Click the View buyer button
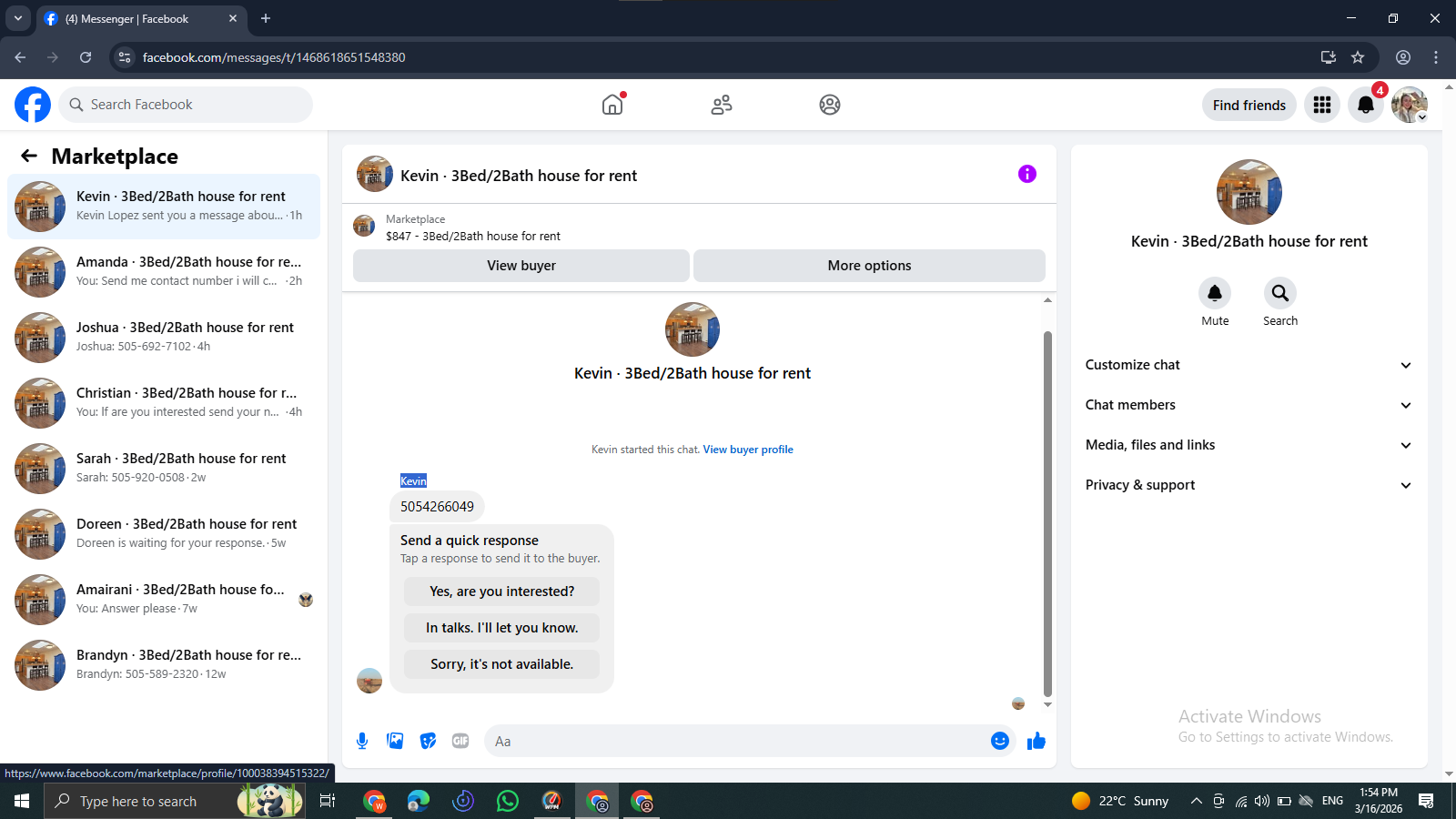Viewport: 1456px width, 819px height. (521, 266)
